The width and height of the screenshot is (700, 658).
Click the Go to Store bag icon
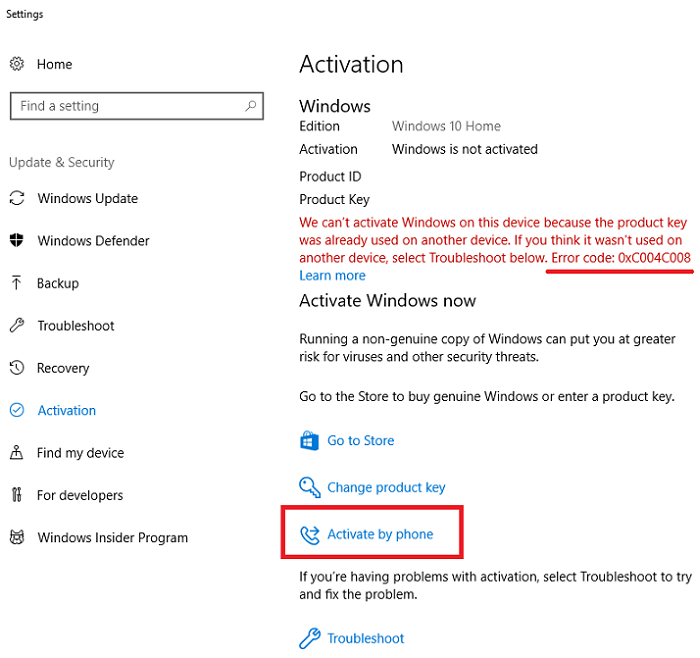click(309, 441)
